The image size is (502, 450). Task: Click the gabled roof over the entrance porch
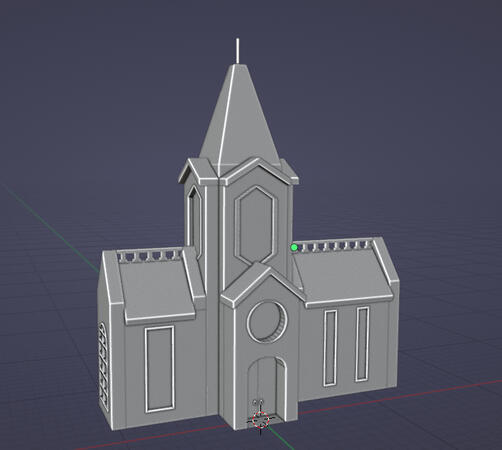click(263, 283)
